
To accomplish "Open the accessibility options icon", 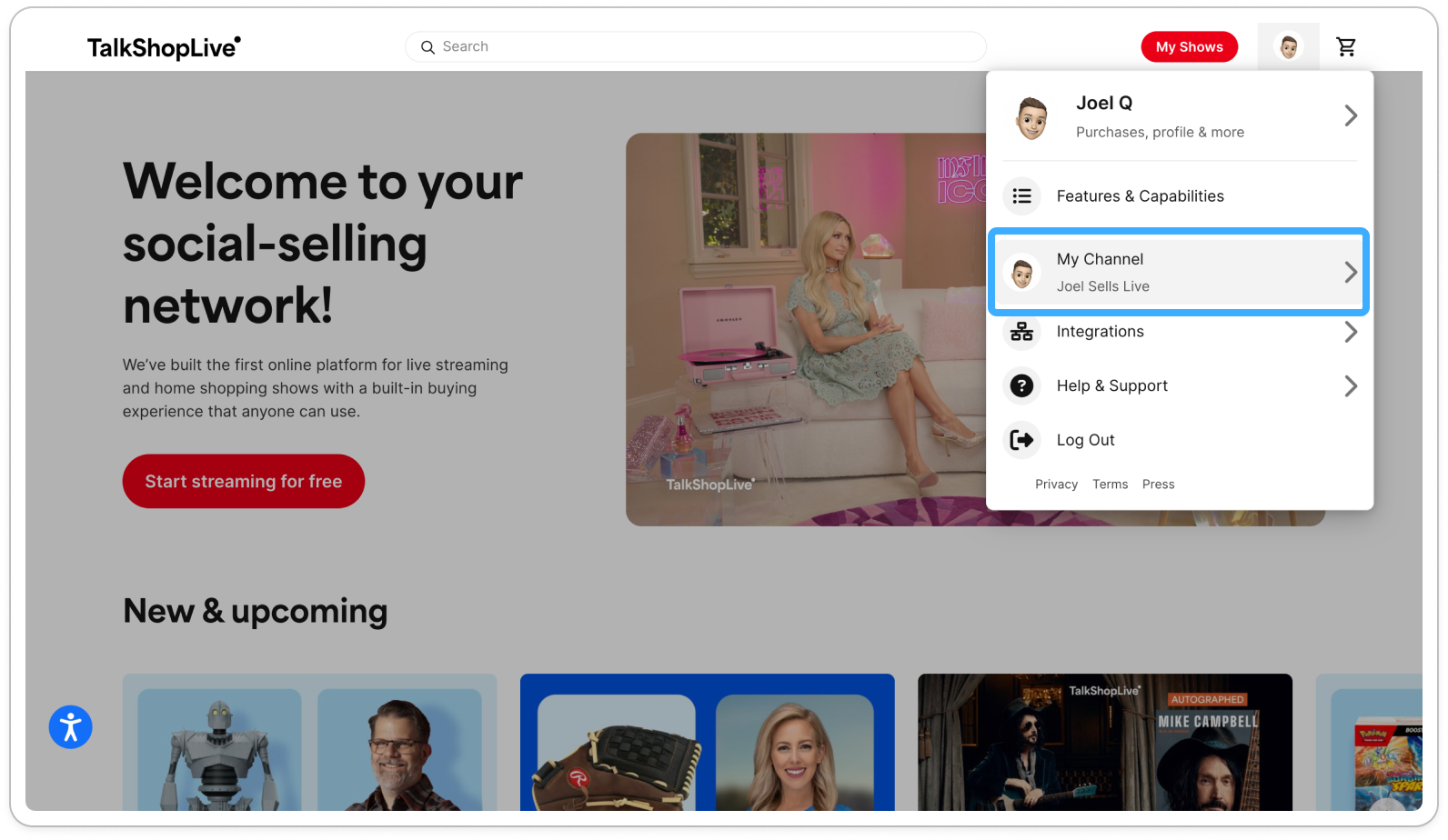I will coord(71,727).
